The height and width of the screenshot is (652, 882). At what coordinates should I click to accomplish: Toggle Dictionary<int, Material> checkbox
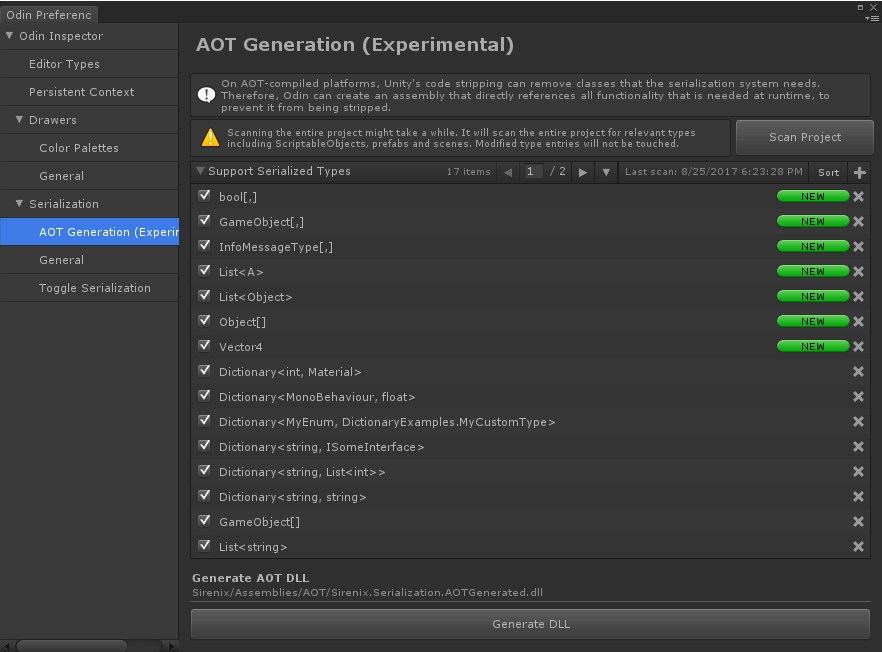[204, 371]
